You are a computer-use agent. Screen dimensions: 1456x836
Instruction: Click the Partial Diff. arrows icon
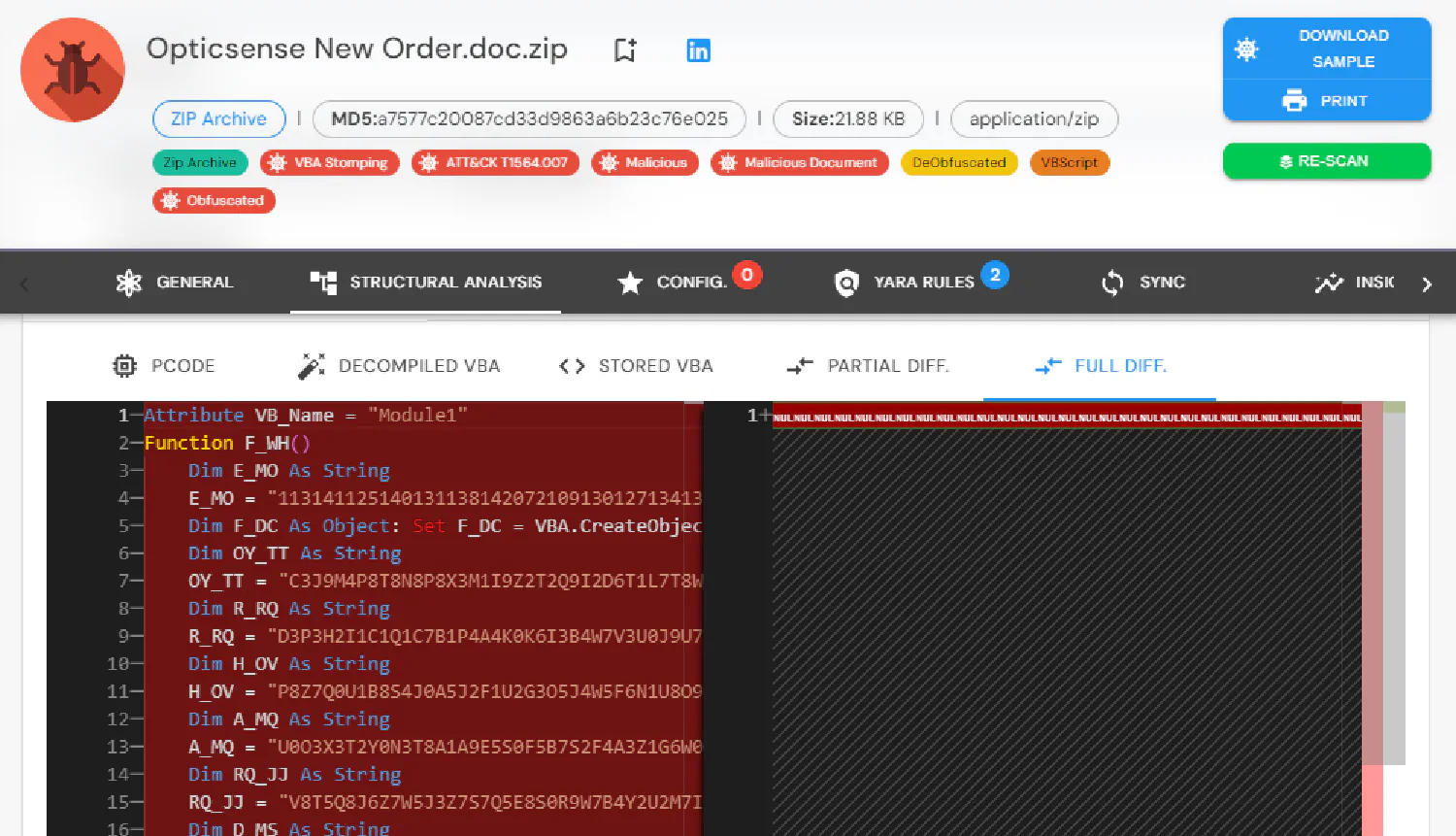point(800,366)
